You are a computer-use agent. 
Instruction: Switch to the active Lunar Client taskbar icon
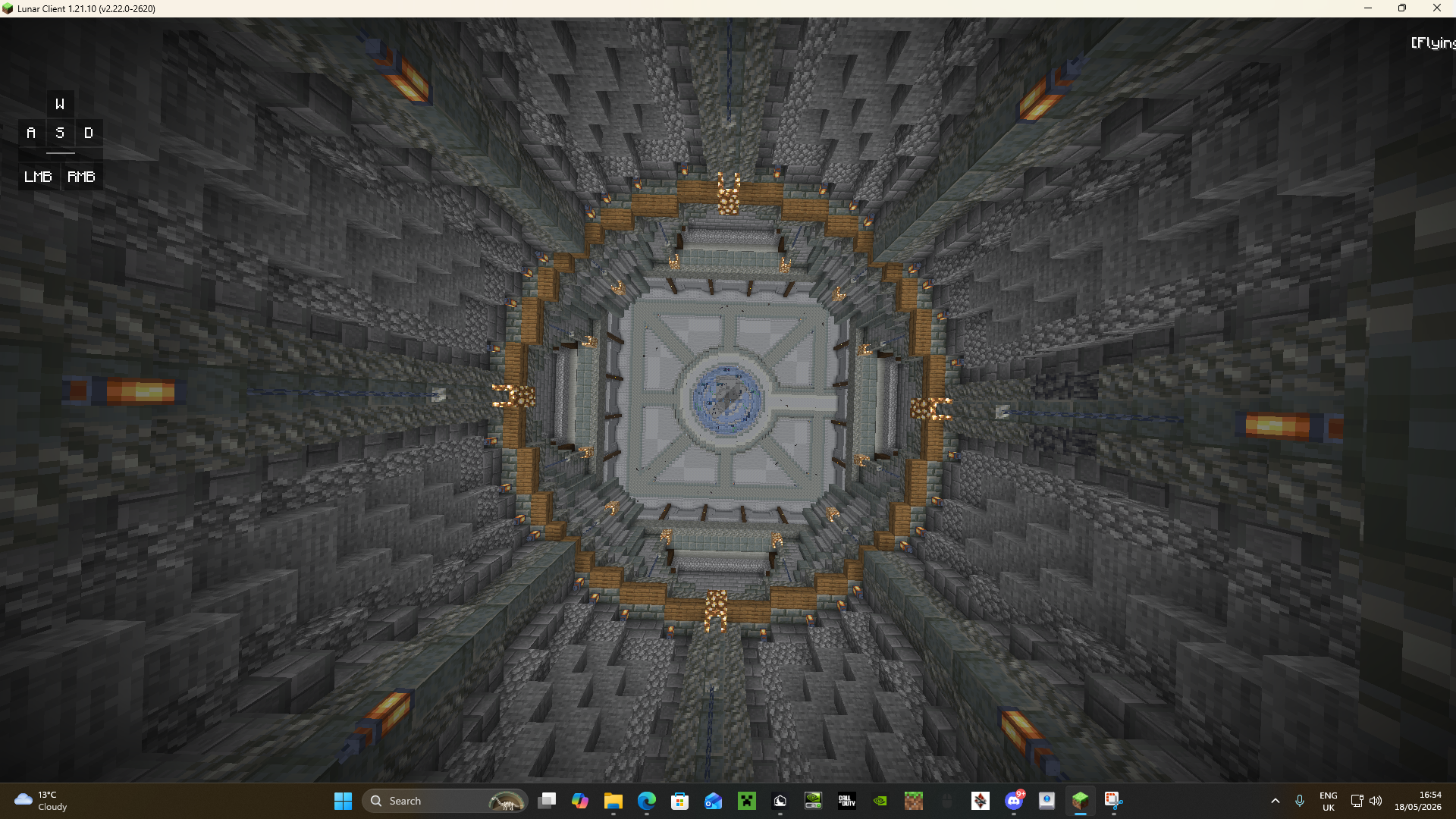(1081, 801)
